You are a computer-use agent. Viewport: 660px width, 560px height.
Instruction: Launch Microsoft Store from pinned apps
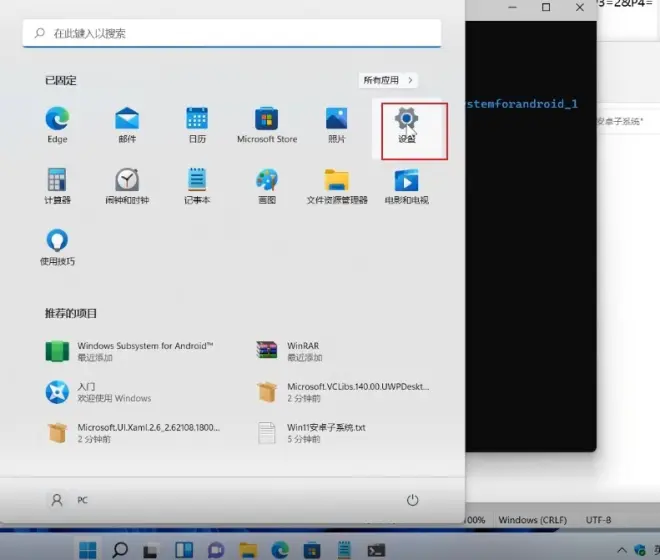(267, 125)
